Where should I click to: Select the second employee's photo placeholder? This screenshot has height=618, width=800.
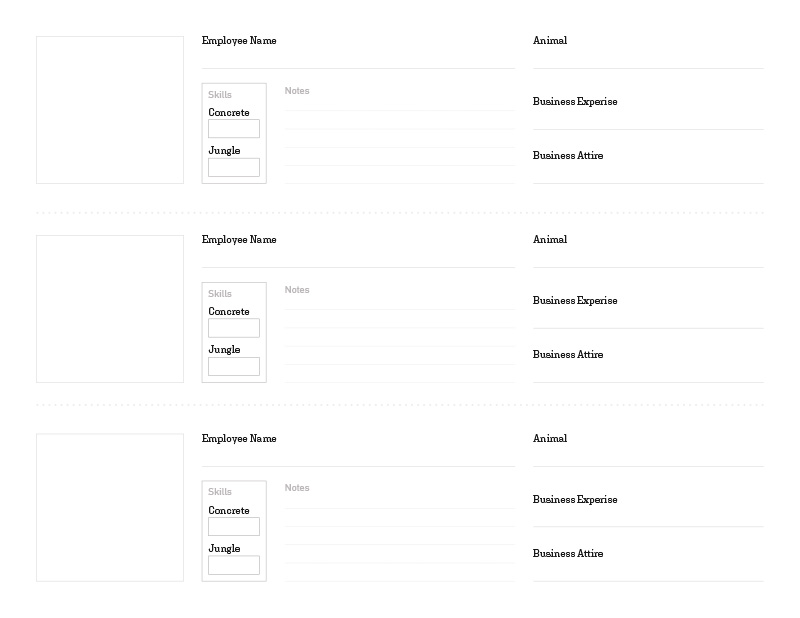110,309
